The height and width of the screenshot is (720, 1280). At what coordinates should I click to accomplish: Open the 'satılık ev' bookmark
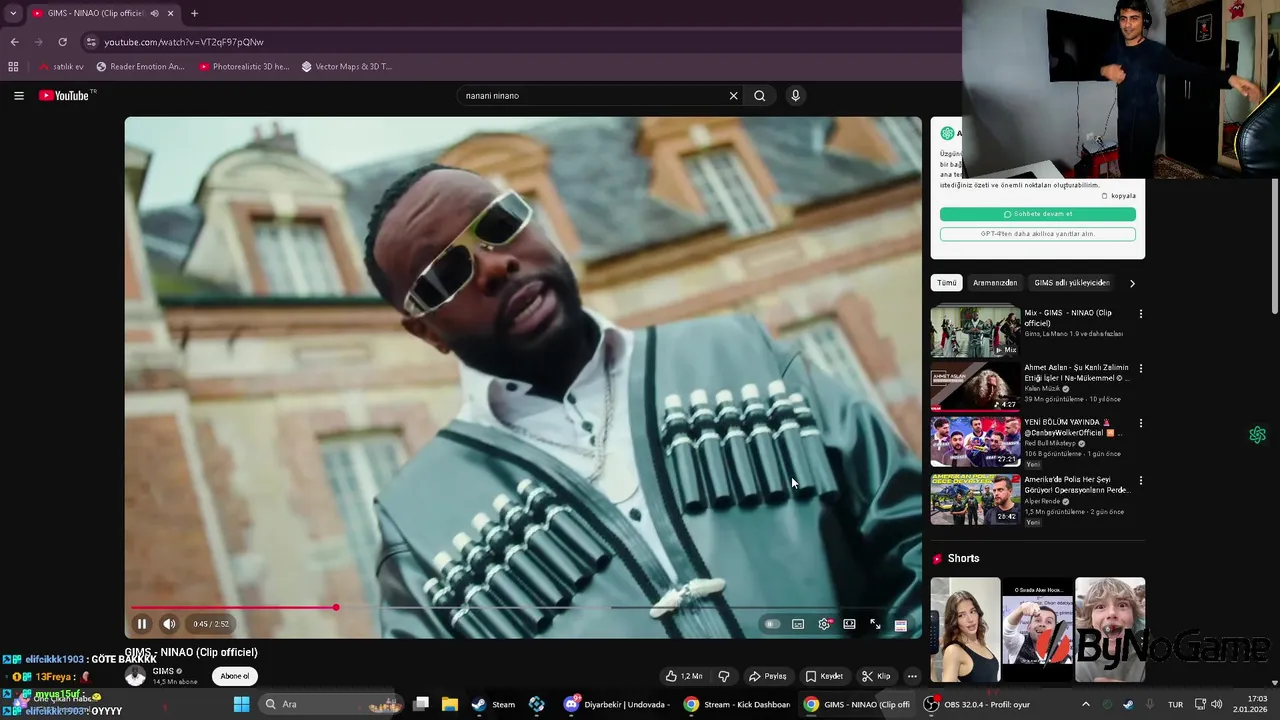(61, 67)
